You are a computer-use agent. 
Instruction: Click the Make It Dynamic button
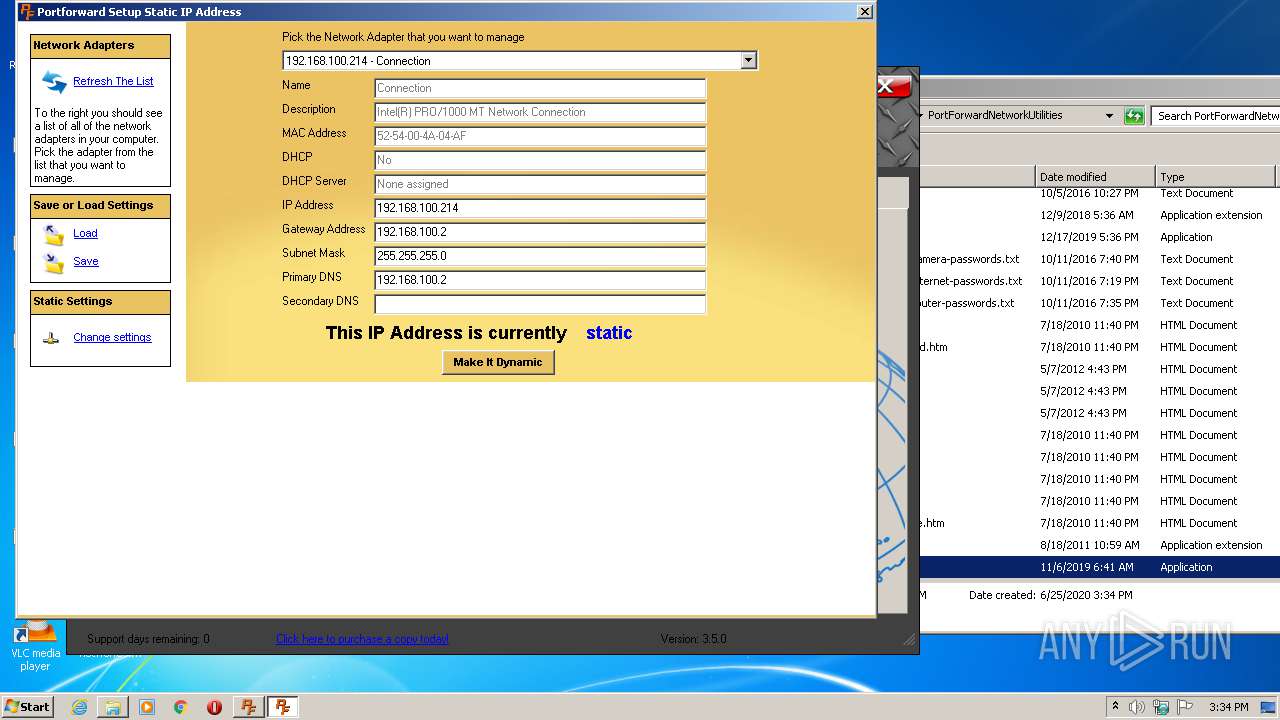[498, 363]
